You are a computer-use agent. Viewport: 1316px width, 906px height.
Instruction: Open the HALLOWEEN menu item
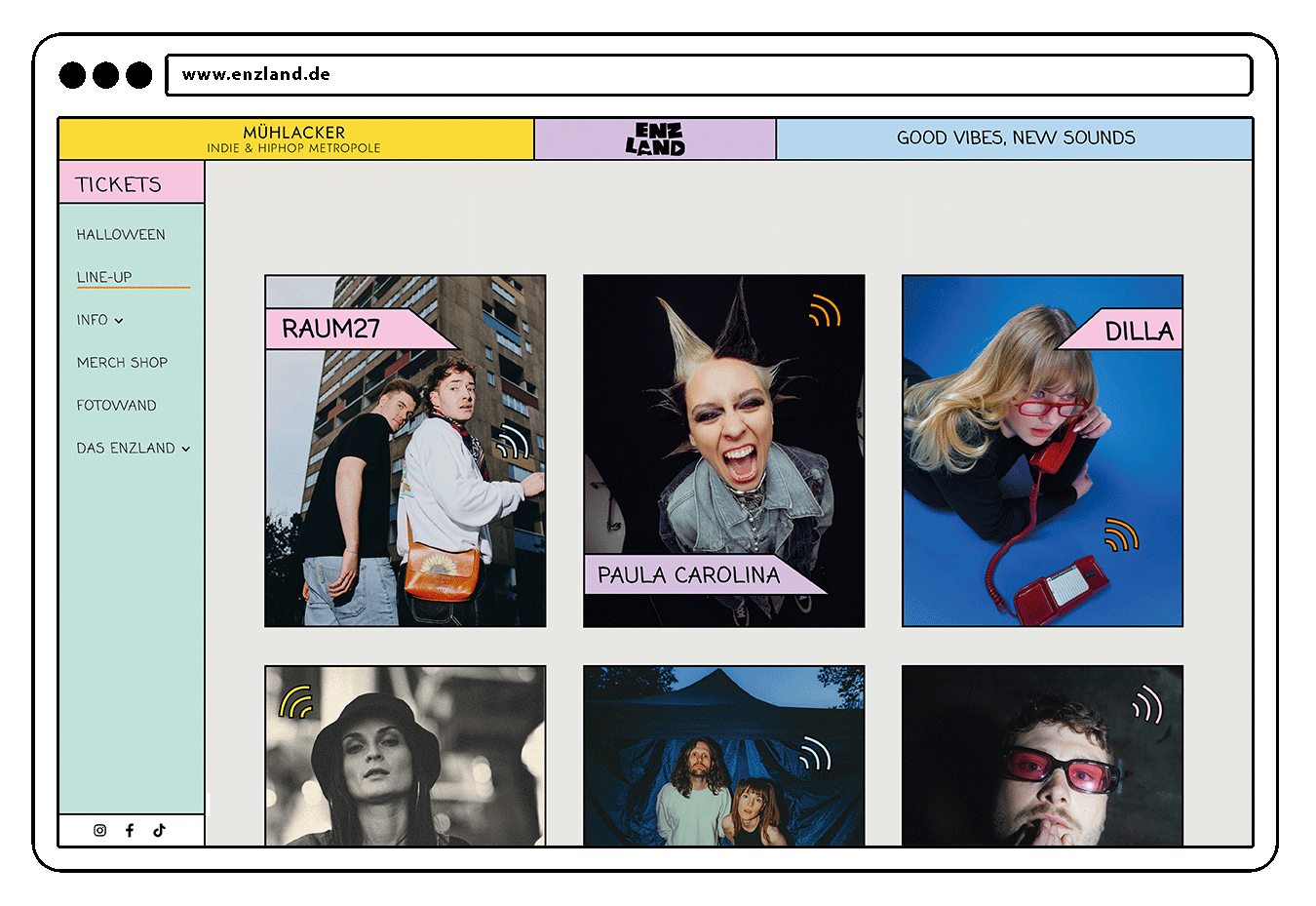(121, 235)
